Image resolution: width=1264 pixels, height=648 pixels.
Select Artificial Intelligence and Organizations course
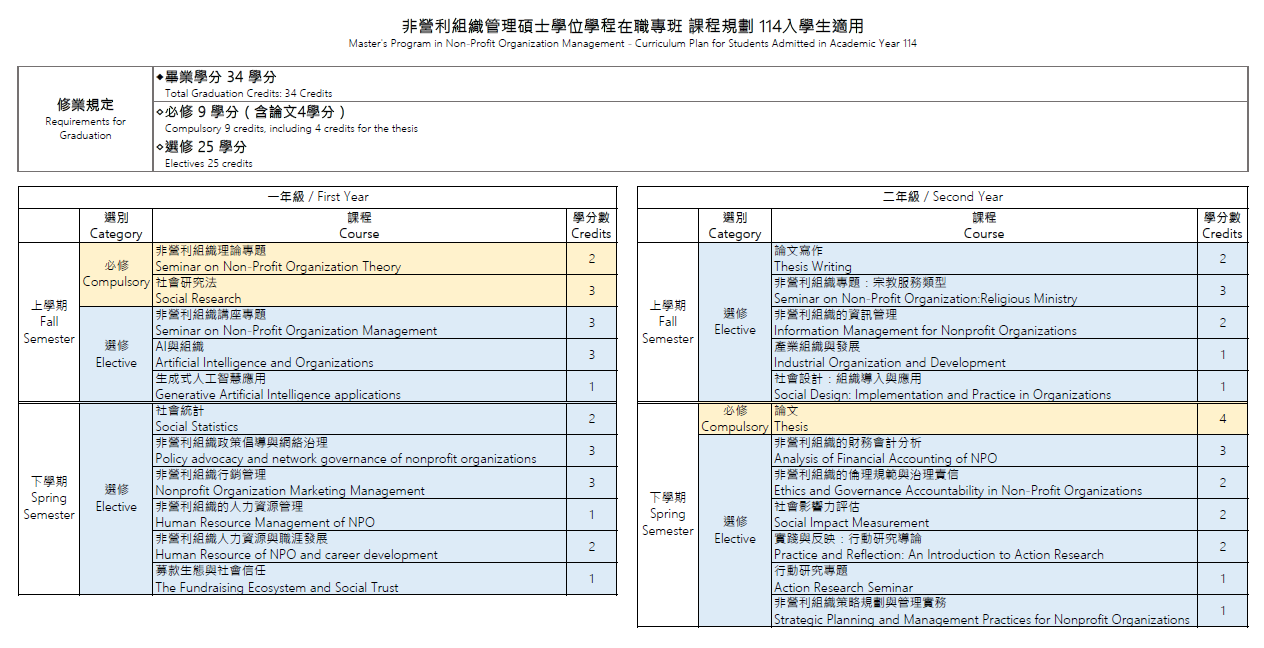(x=359, y=355)
